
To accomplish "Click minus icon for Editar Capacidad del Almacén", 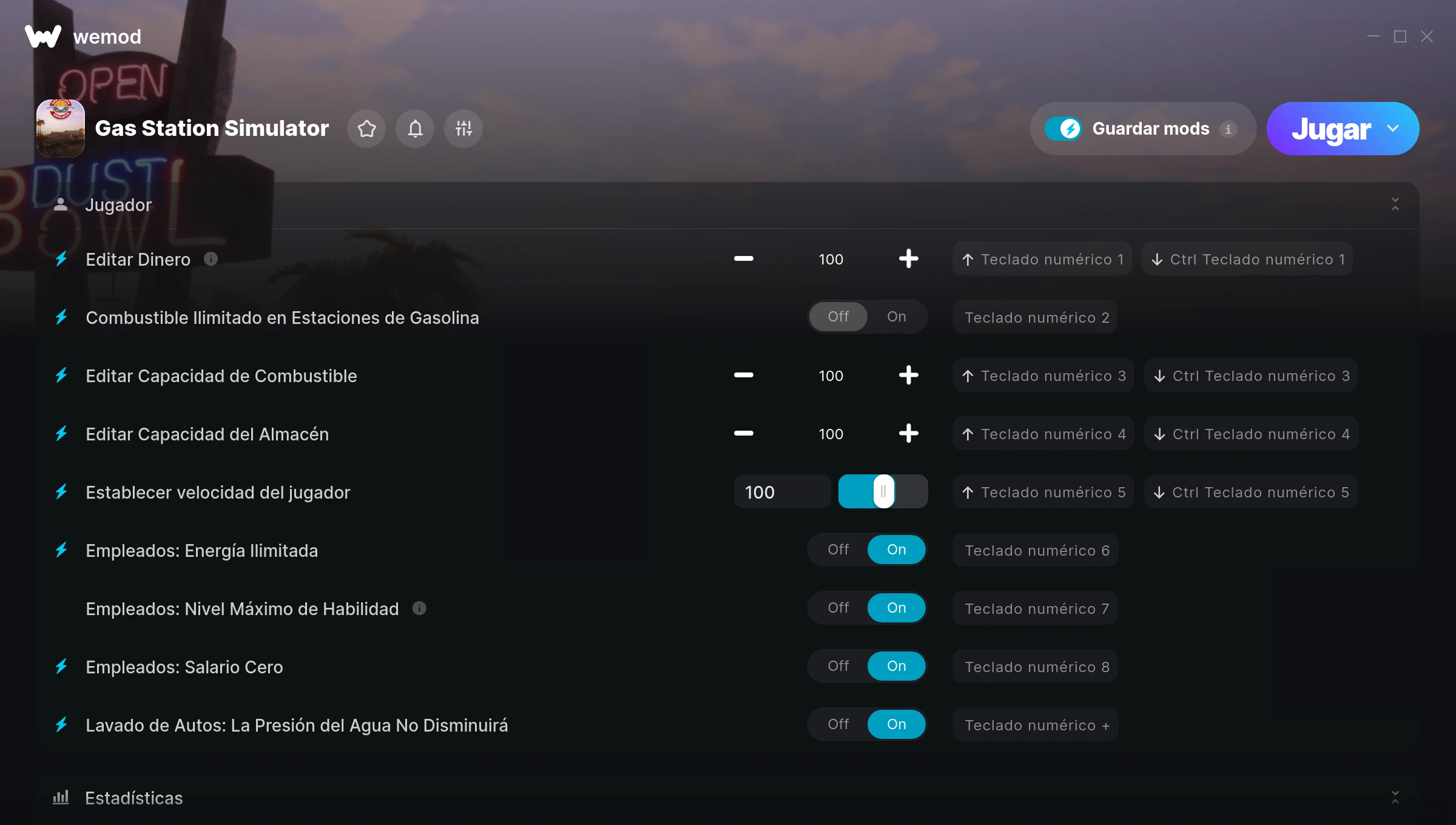I will (x=743, y=434).
